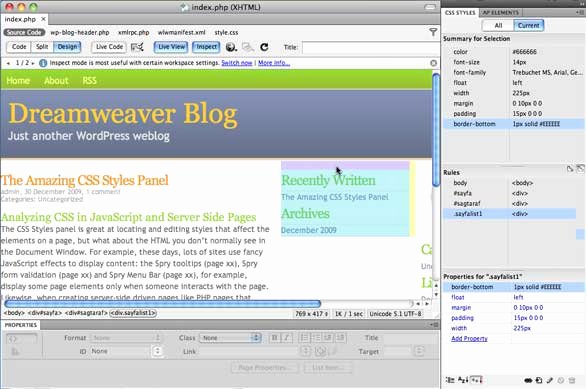The image size is (586, 389).
Task: Click the Recently Written heading in sidebar
Action: [328, 180]
